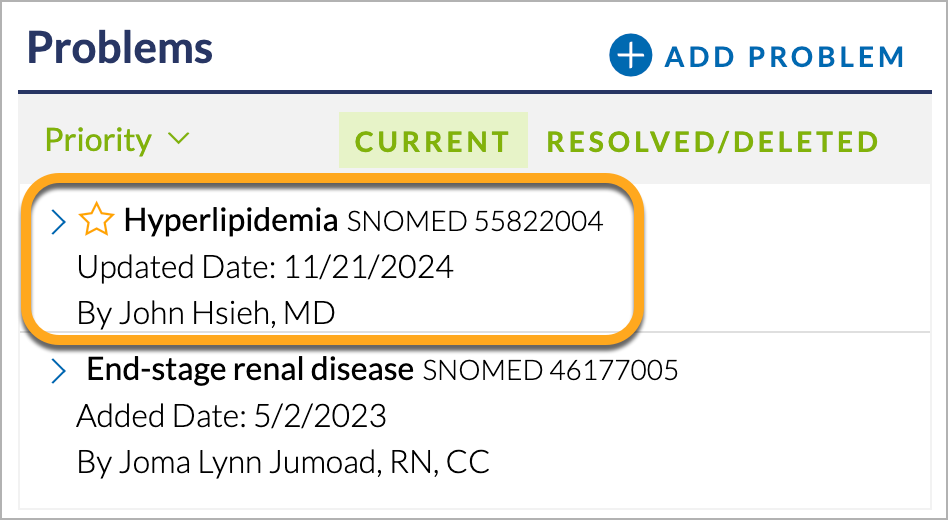
Task: Select the highlighted Hyperlipidemia problem row
Action: 332,259
